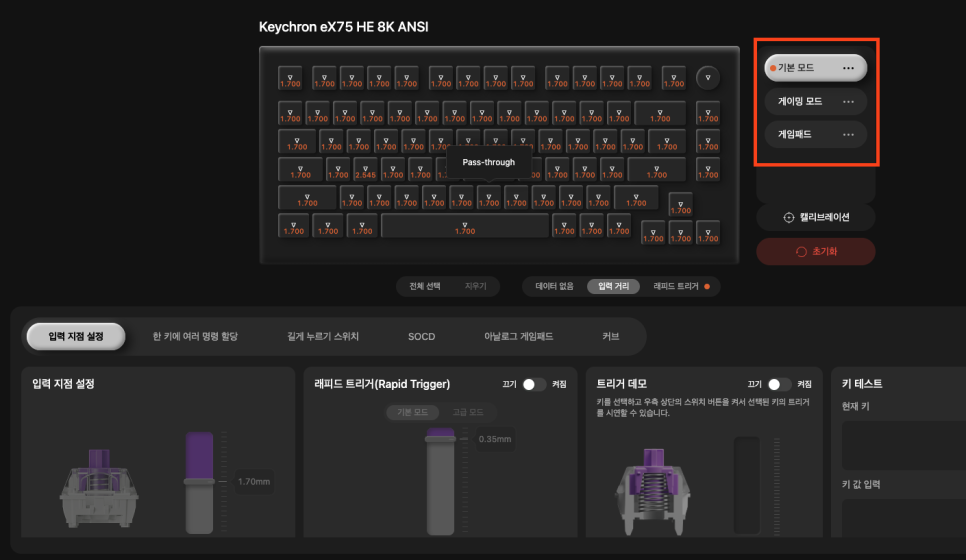
Task: Select 기본 모드 in Rapid Trigger panel
Action: tap(412, 412)
